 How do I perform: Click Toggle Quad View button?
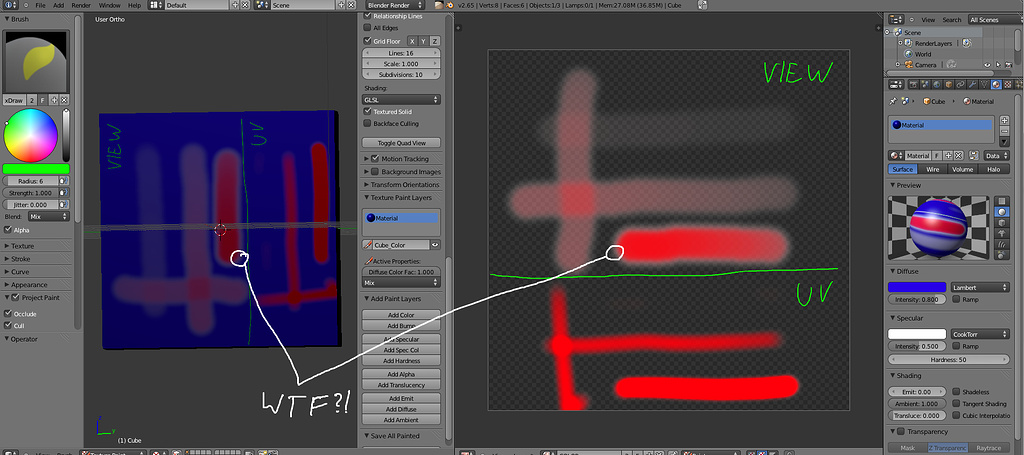(x=401, y=142)
